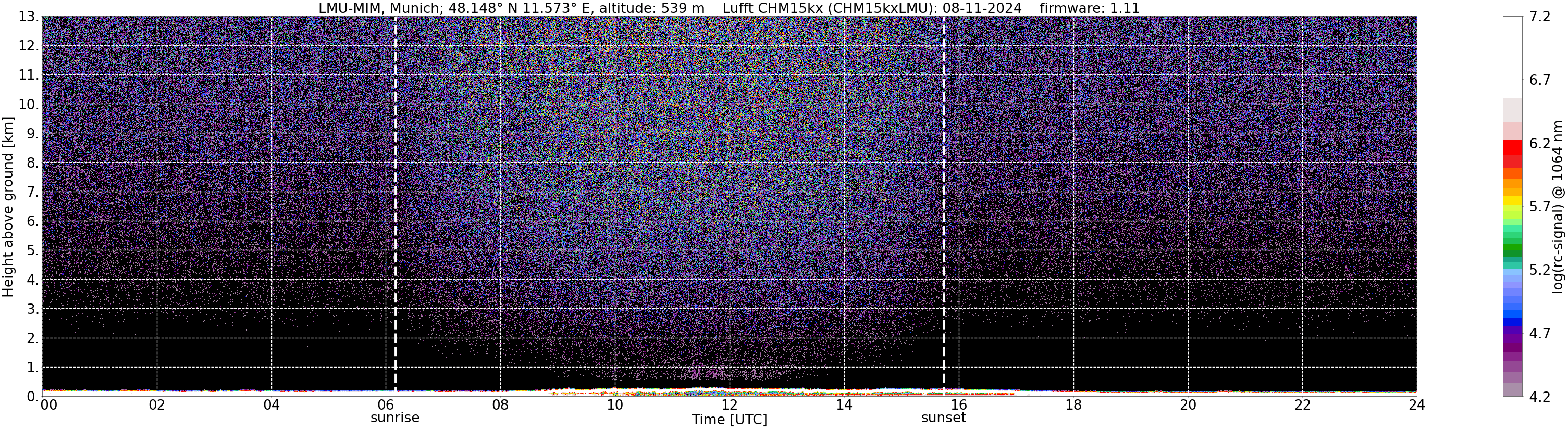Click colorbar tick value 5.7
This screenshot has width=1568, height=430.
pos(1540,207)
